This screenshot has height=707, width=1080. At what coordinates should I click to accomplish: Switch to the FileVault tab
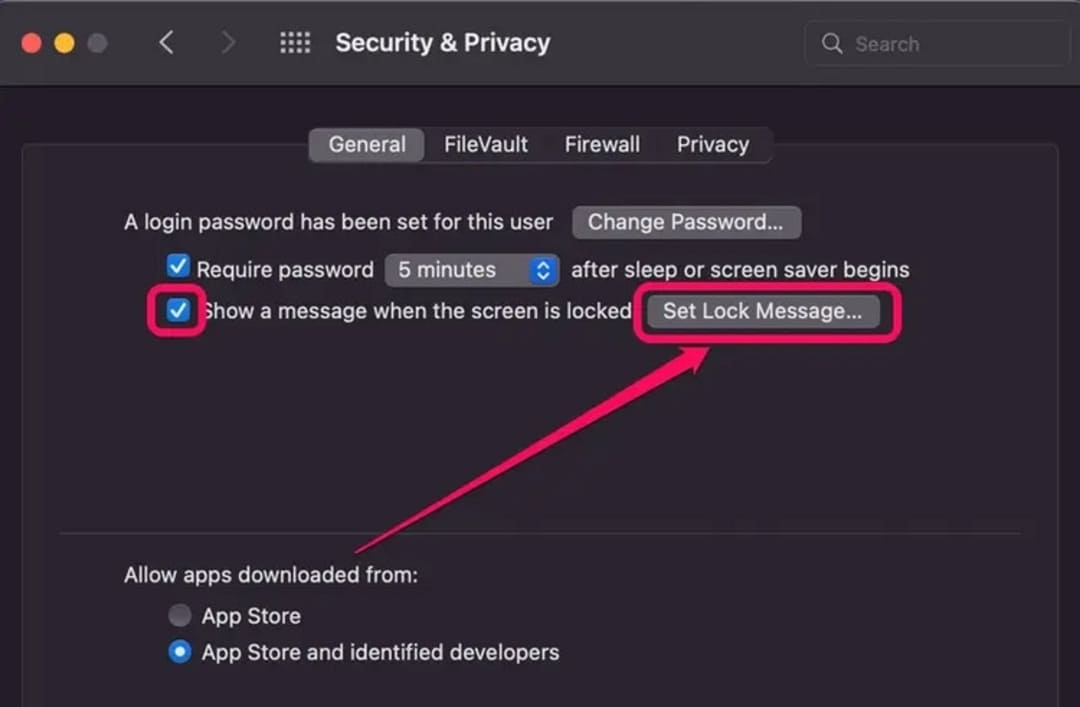pyautogui.click(x=486, y=145)
